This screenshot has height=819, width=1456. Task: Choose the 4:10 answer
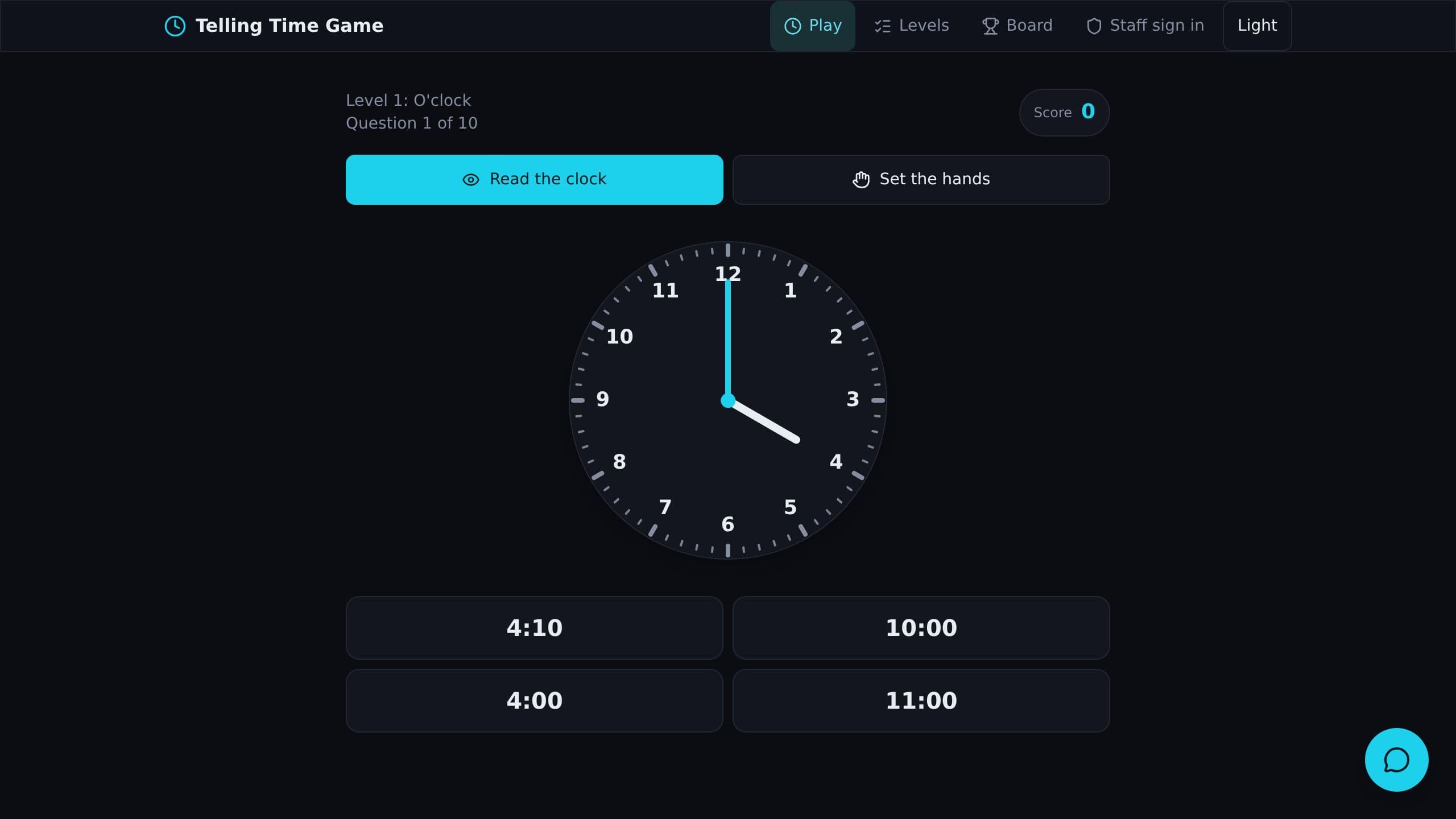tap(534, 627)
